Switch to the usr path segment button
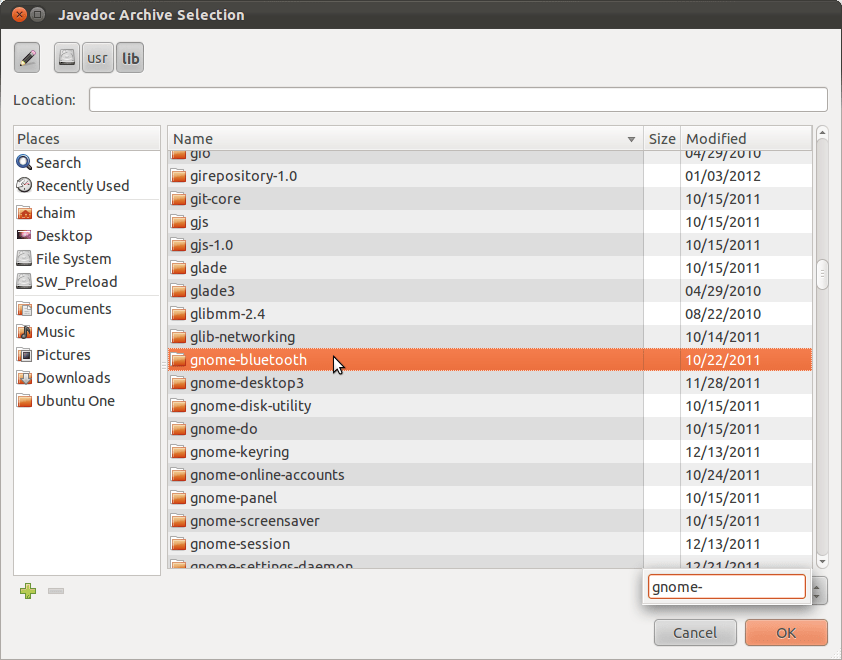The image size is (842, 660). point(97,57)
